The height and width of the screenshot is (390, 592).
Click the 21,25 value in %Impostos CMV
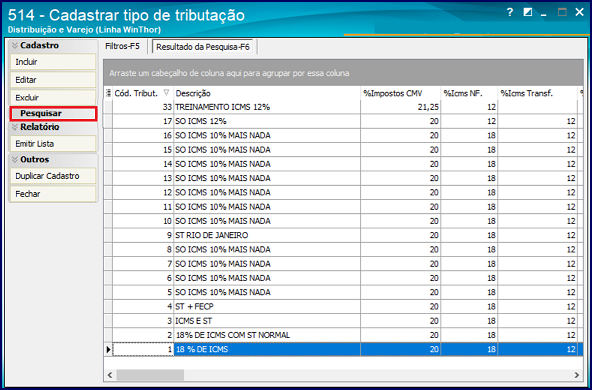401,107
